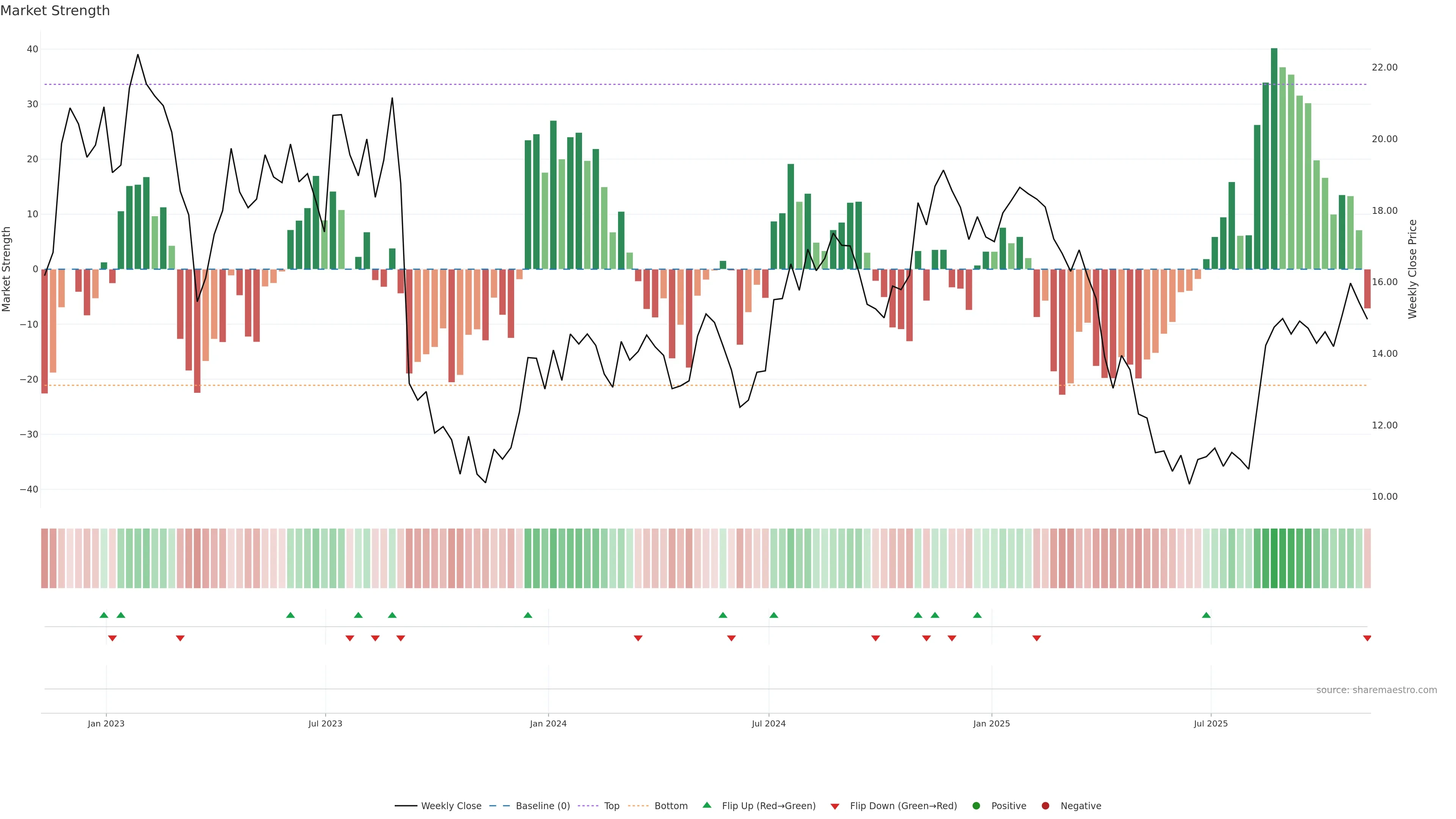Click the Flip Up green triangle legend icon
Image resolution: width=1456 pixels, height=819 pixels.
click(x=706, y=805)
